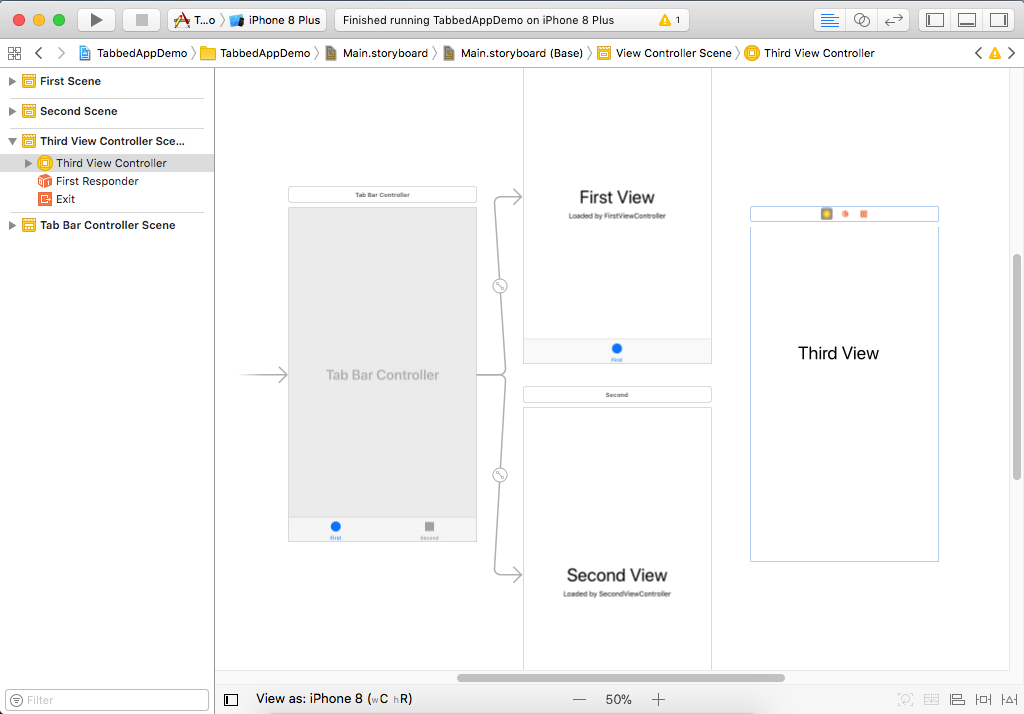Show the Version editor

click(893, 20)
